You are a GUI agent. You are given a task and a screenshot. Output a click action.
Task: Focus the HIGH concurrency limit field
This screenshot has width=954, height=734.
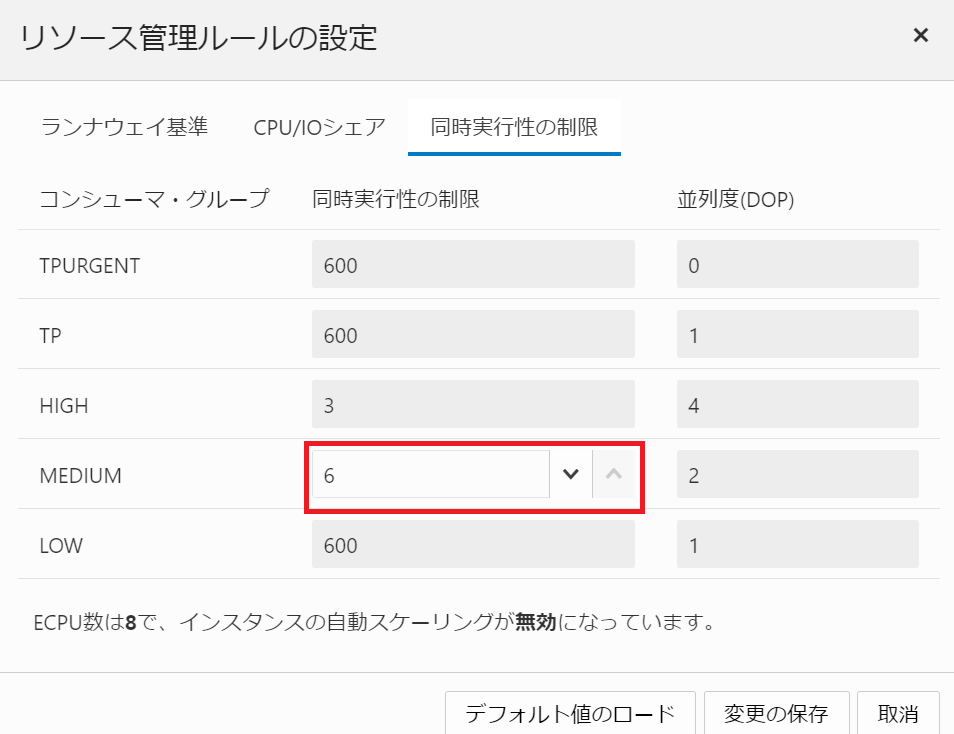[x=473, y=404]
